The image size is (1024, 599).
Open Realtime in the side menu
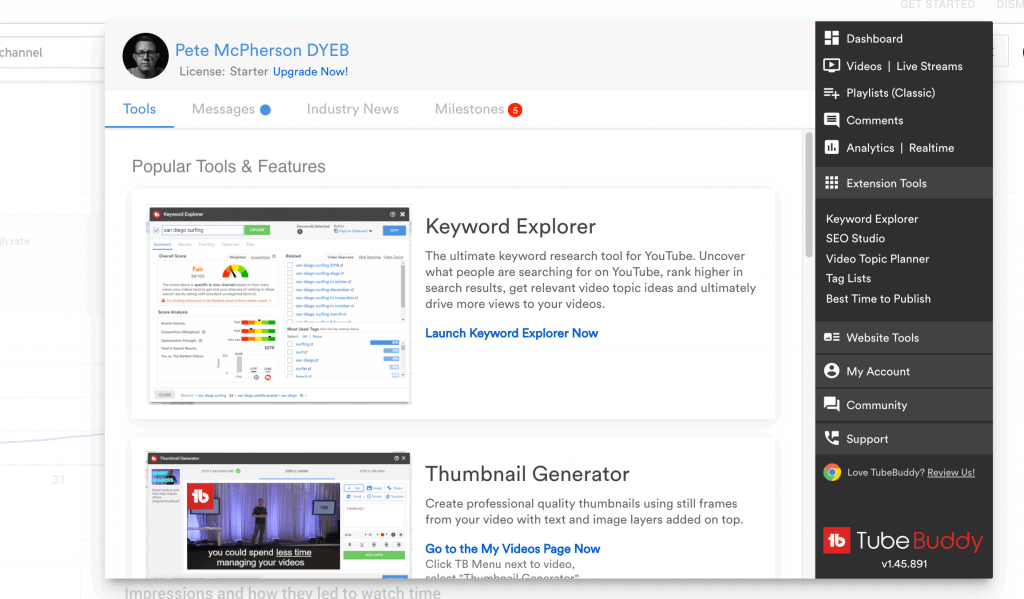click(931, 148)
